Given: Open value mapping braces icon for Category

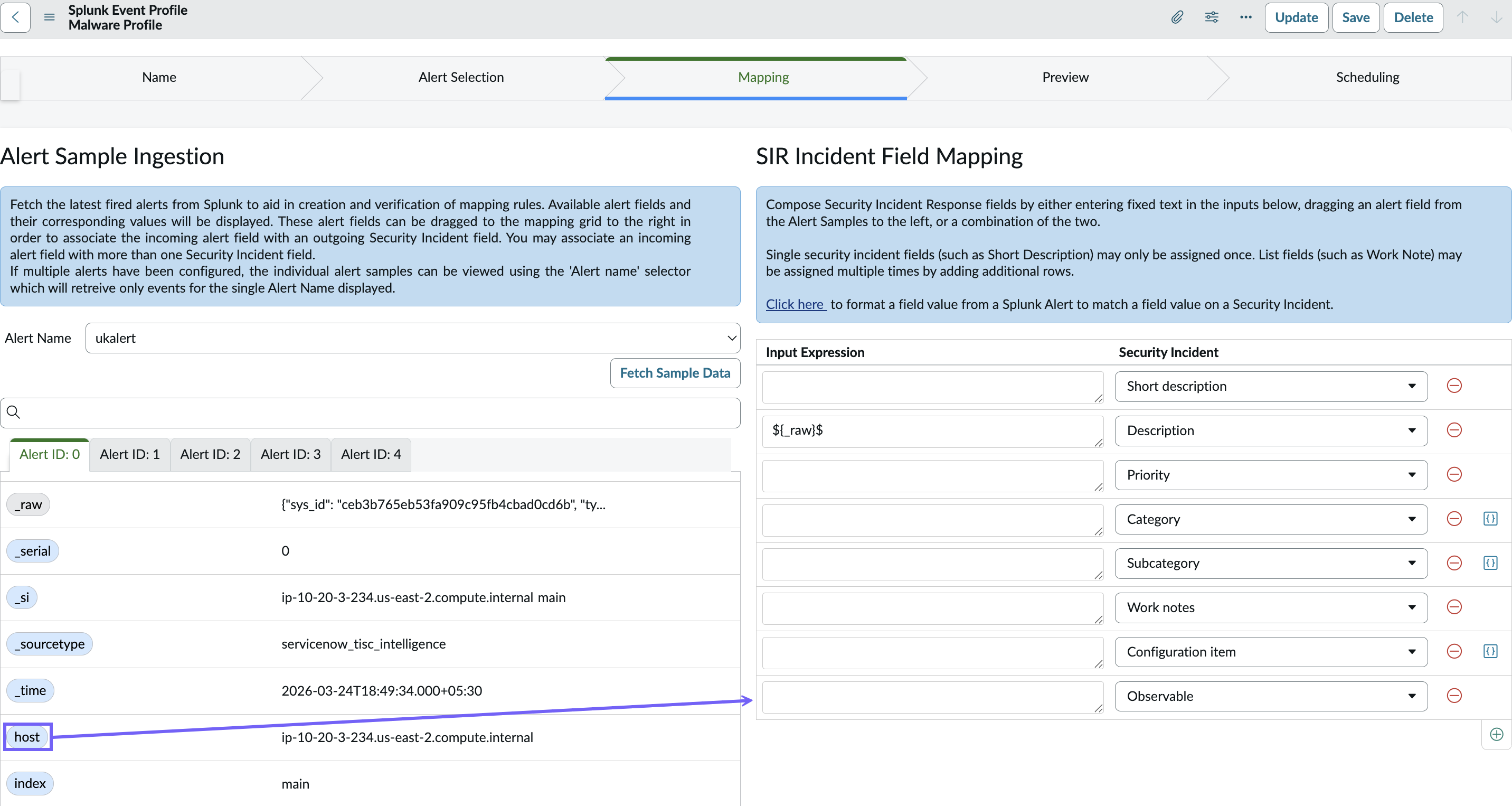Looking at the screenshot, I should click(1490, 519).
